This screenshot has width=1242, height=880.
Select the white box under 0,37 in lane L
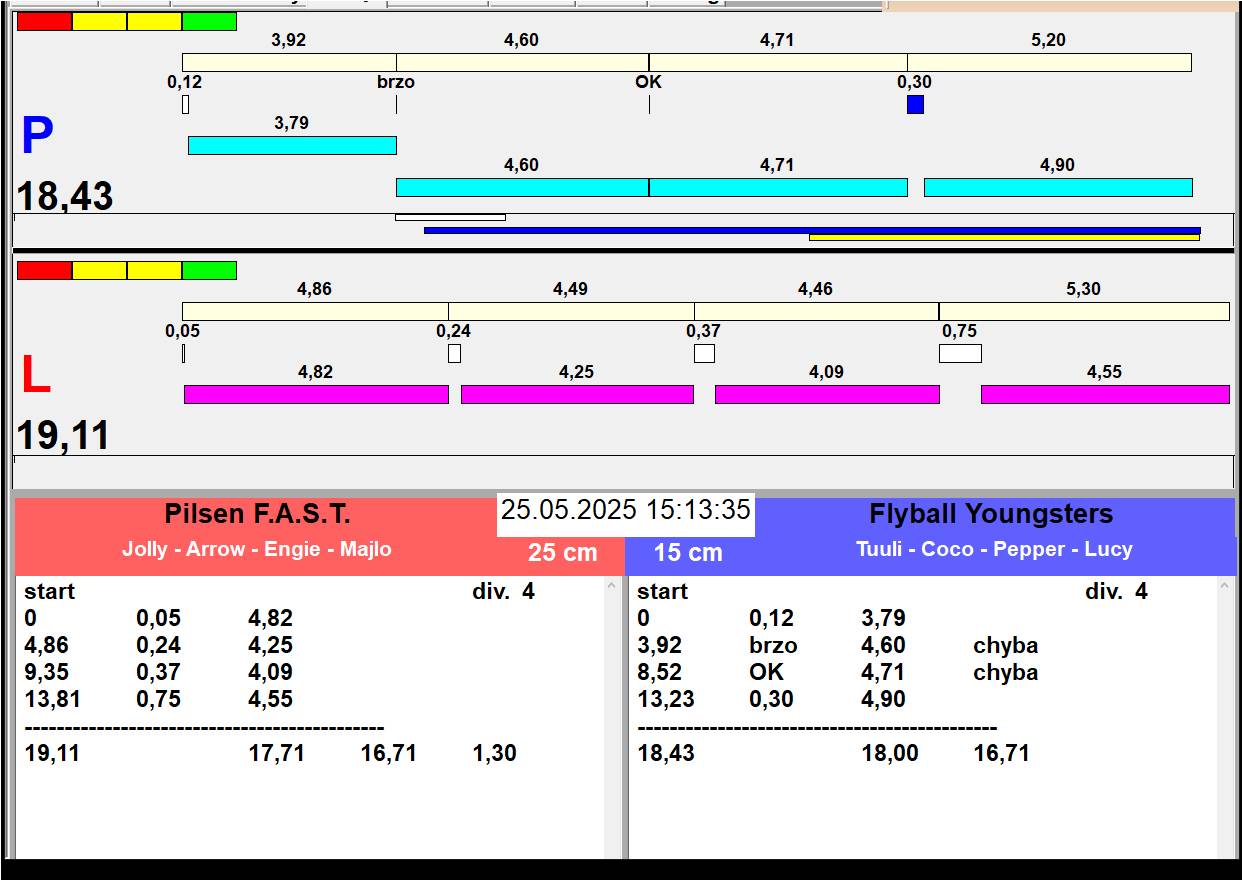point(705,353)
